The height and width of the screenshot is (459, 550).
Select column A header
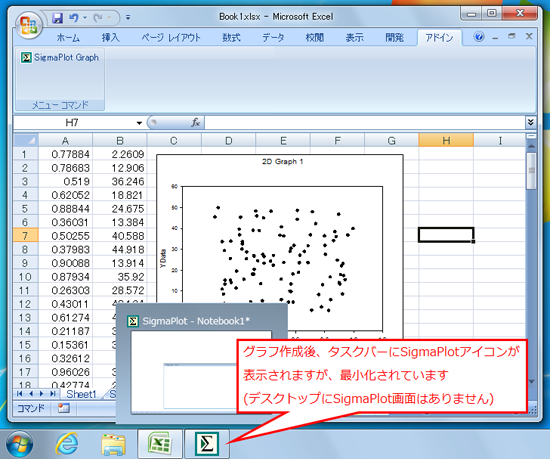click(65, 141)
